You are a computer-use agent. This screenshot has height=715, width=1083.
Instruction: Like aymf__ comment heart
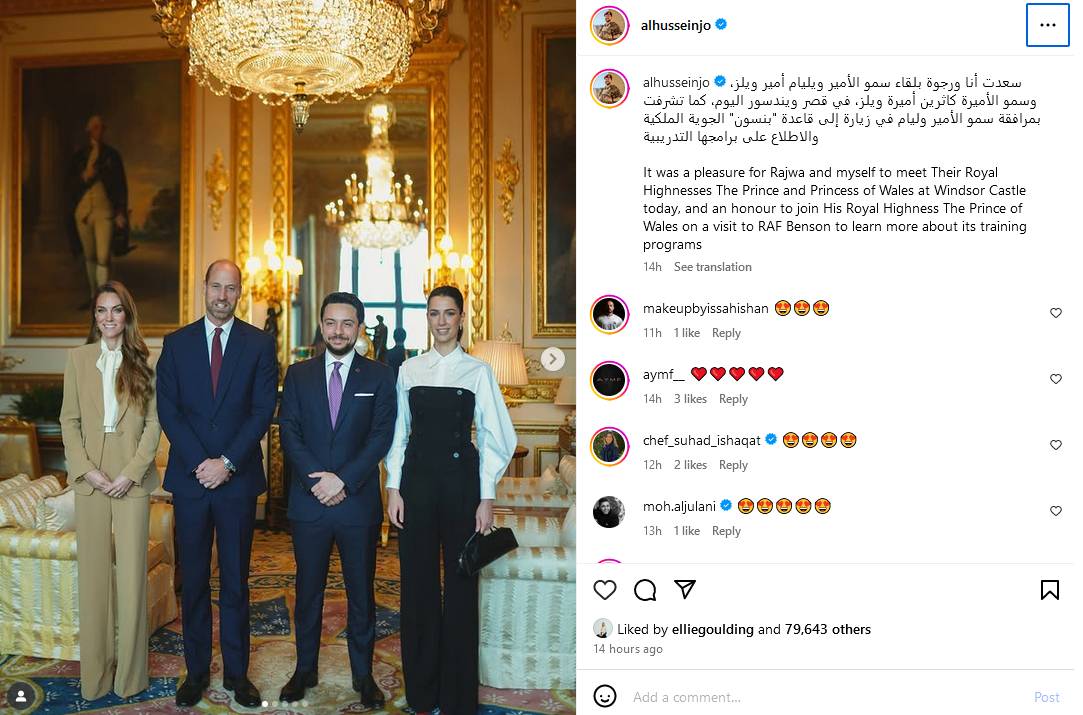pos(1055,379)
